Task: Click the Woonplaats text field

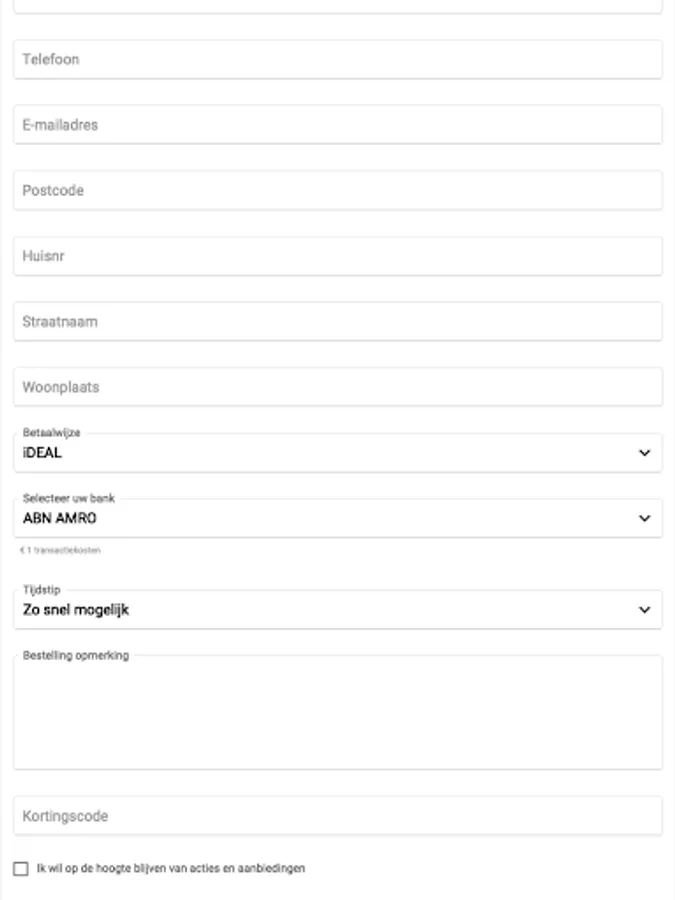Action: click(x=337, y=387)
